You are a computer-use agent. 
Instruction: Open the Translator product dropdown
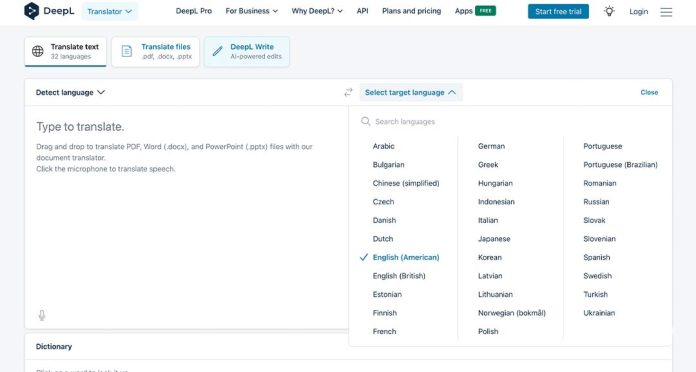(110, 12)
